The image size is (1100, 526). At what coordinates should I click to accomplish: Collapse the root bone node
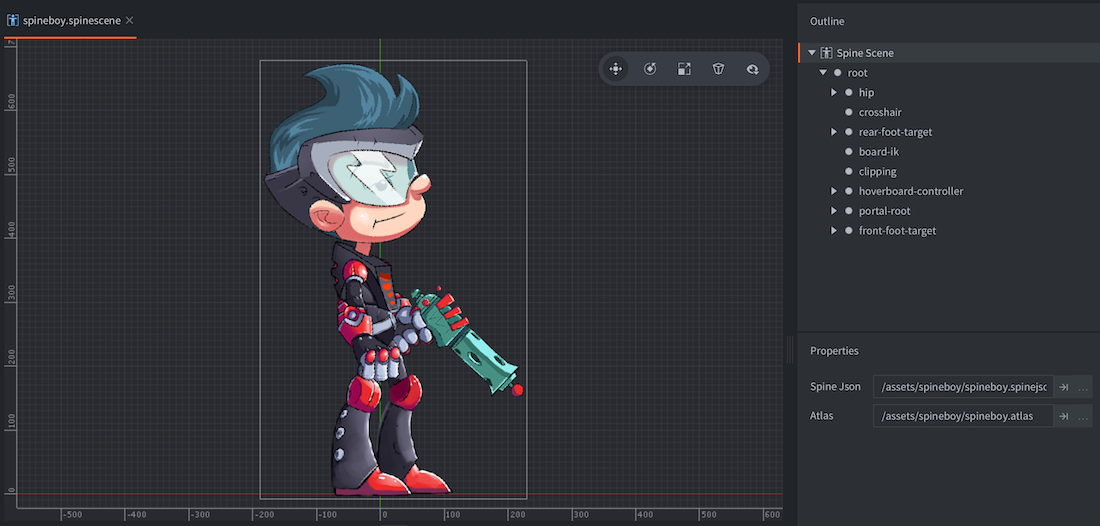pyautogui.click(x=823, y=73)
